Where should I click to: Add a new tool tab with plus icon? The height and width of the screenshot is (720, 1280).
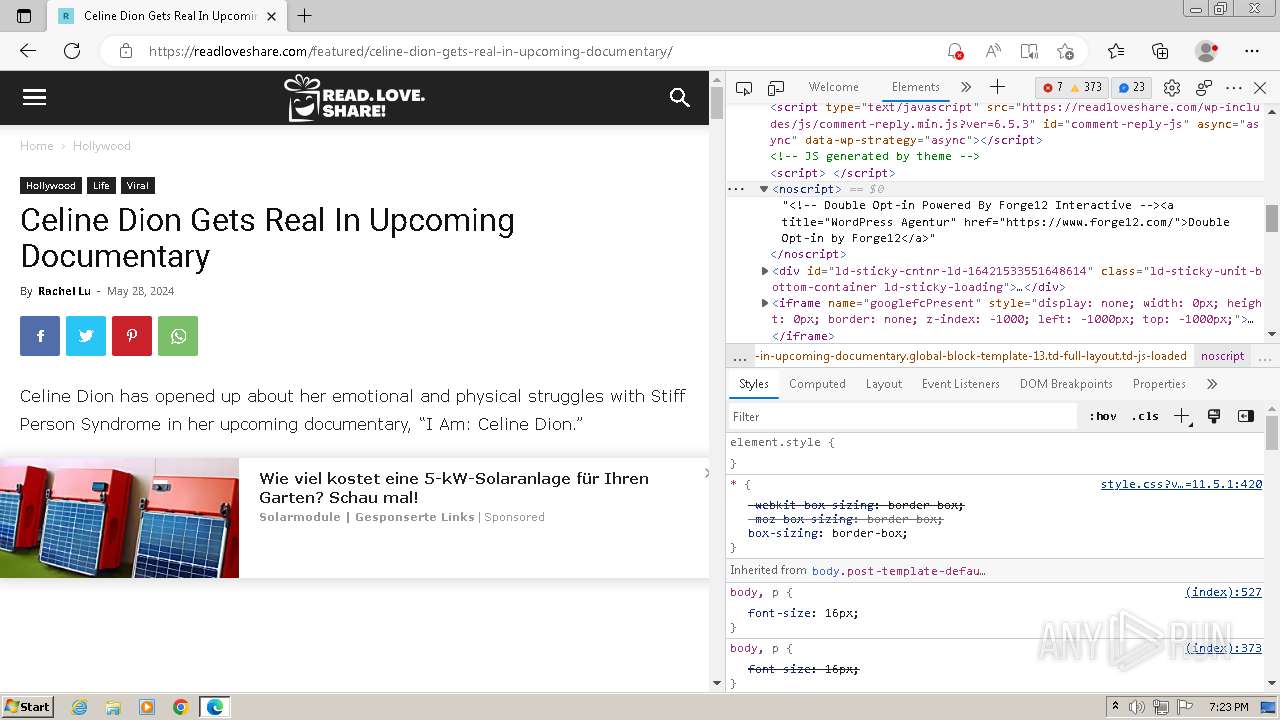coord(997,87)
